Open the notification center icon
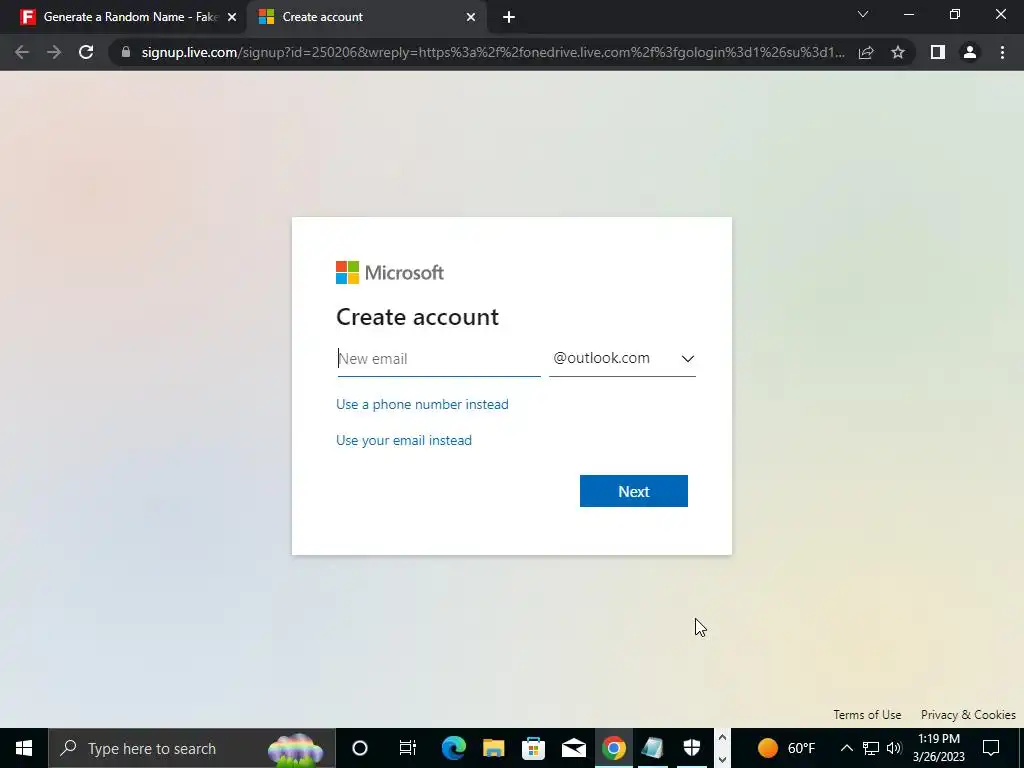1024x768 pixels. click(x=991, y=748)
